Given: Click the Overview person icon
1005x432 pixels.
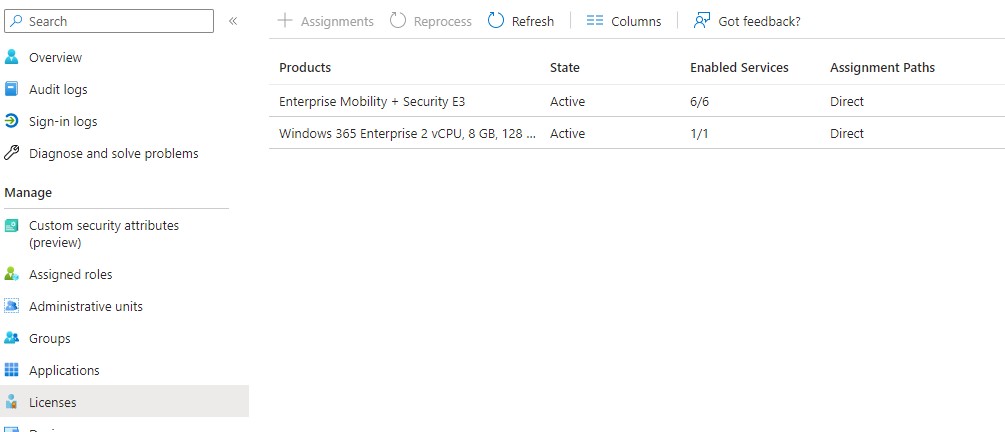Looking at the screenshot, I should [x=12, y=57].
